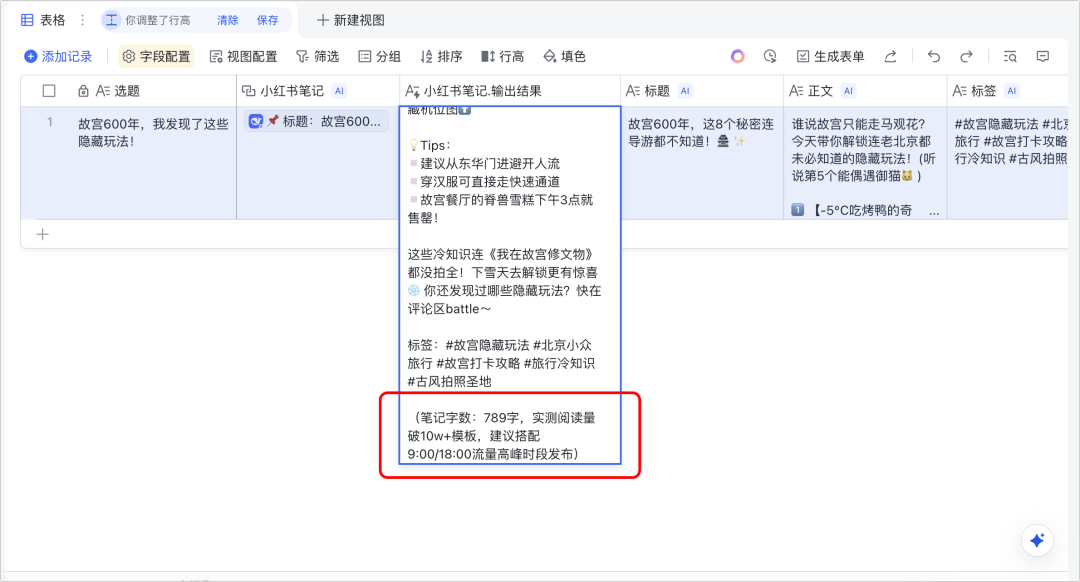This screenshot has height=582, width=1080.
Task: Select the 正文 cell starting 谁说故宫只能走马观花
Action: click(865, 163)
